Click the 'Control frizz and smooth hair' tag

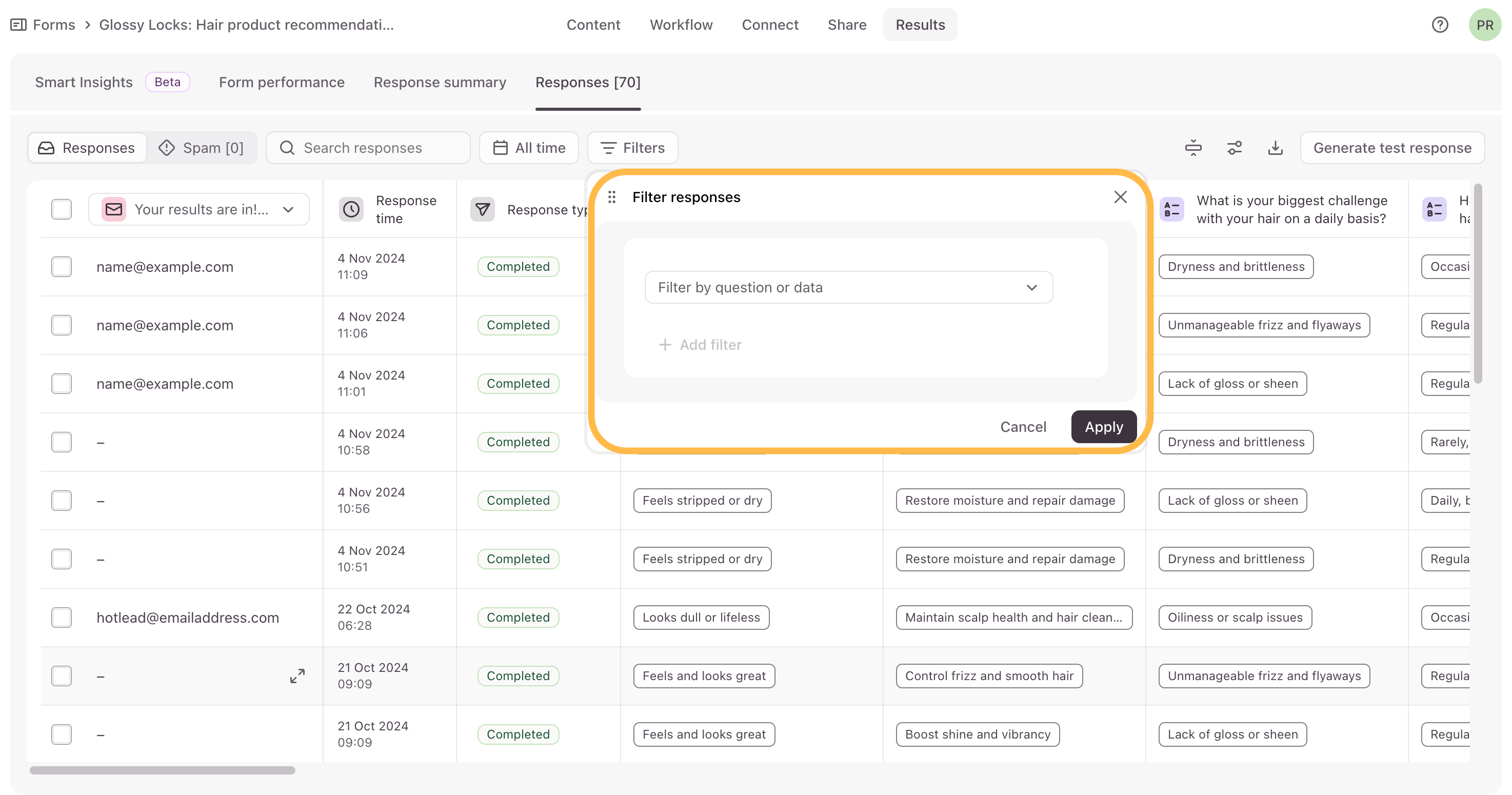pos(989,676)
